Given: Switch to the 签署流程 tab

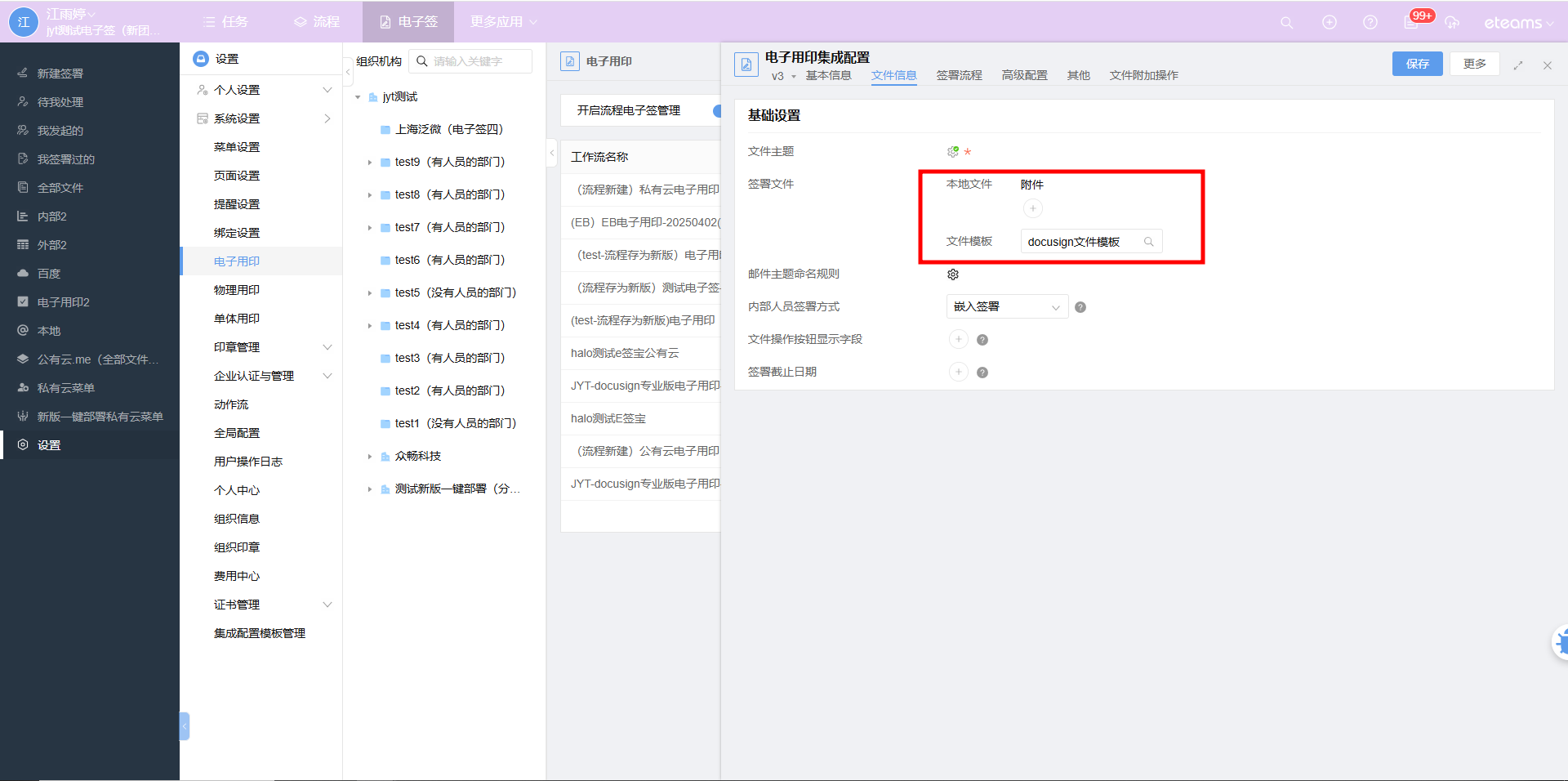Looking at the screenshot, I should 959,75.
